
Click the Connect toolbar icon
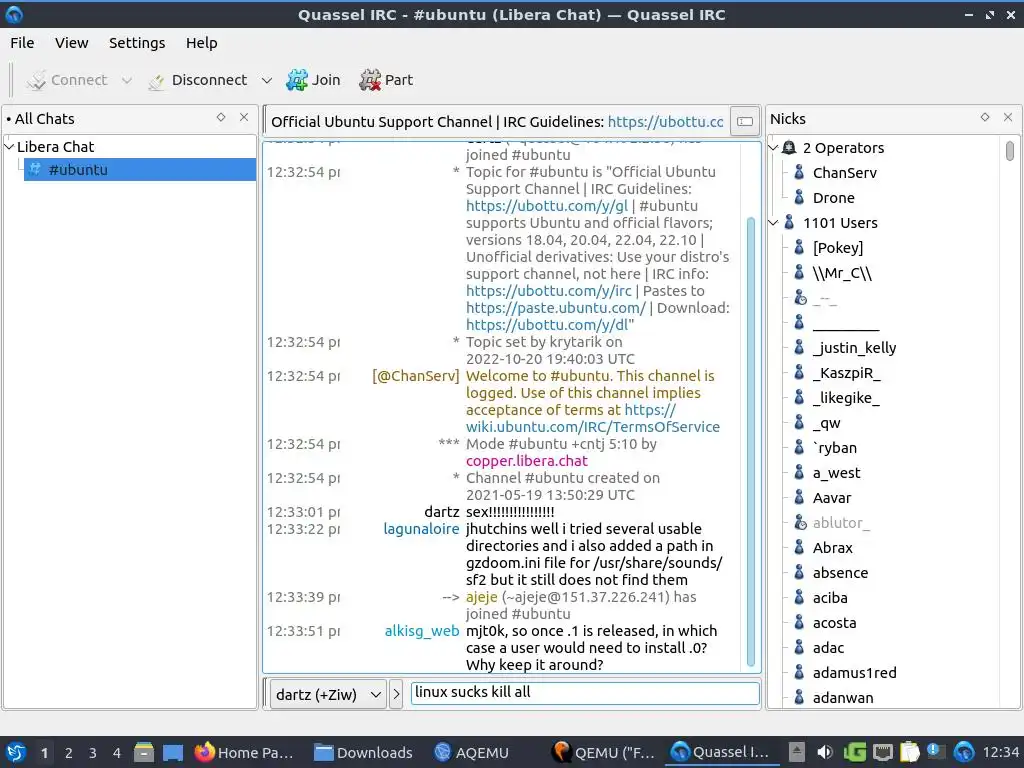(36, 80)
